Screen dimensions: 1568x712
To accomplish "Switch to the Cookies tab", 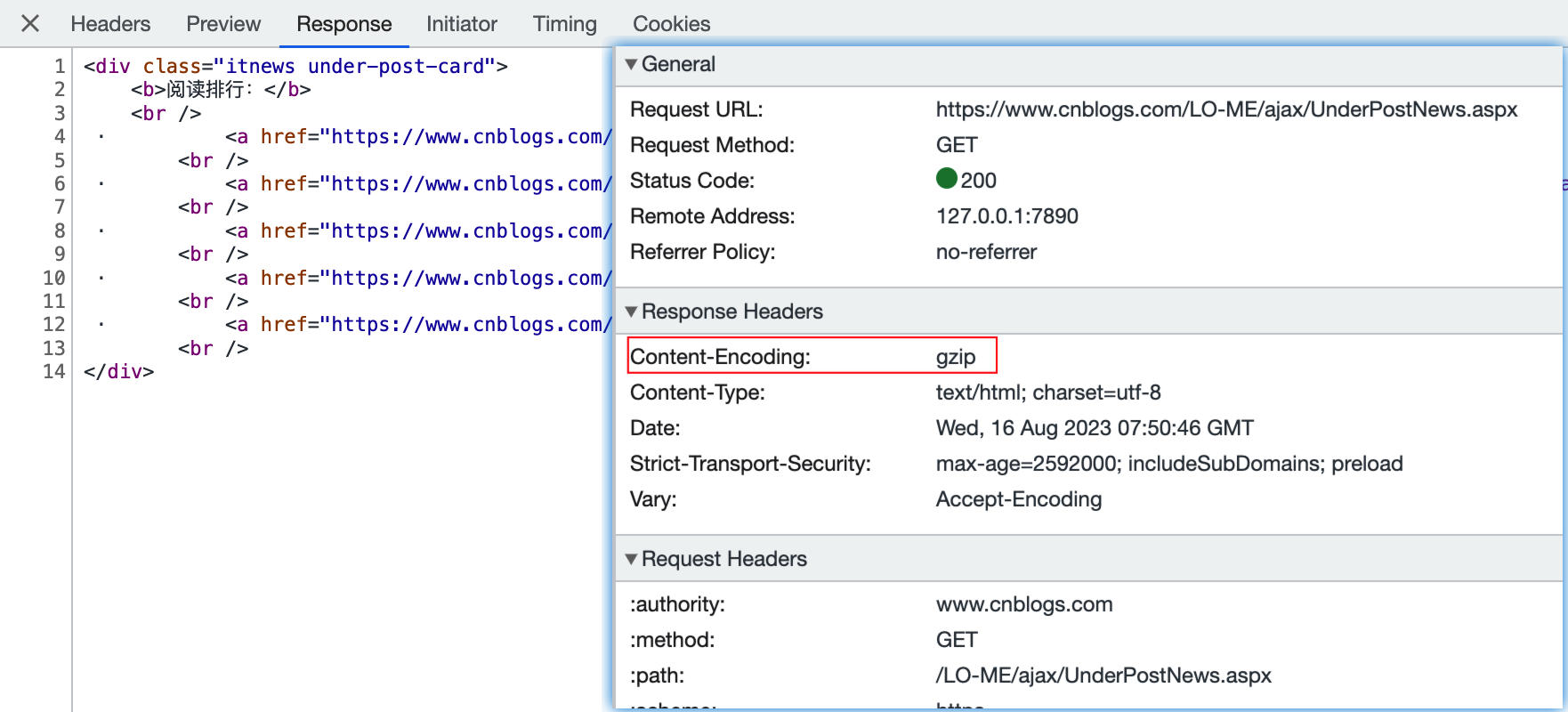I will click(671, 24).
